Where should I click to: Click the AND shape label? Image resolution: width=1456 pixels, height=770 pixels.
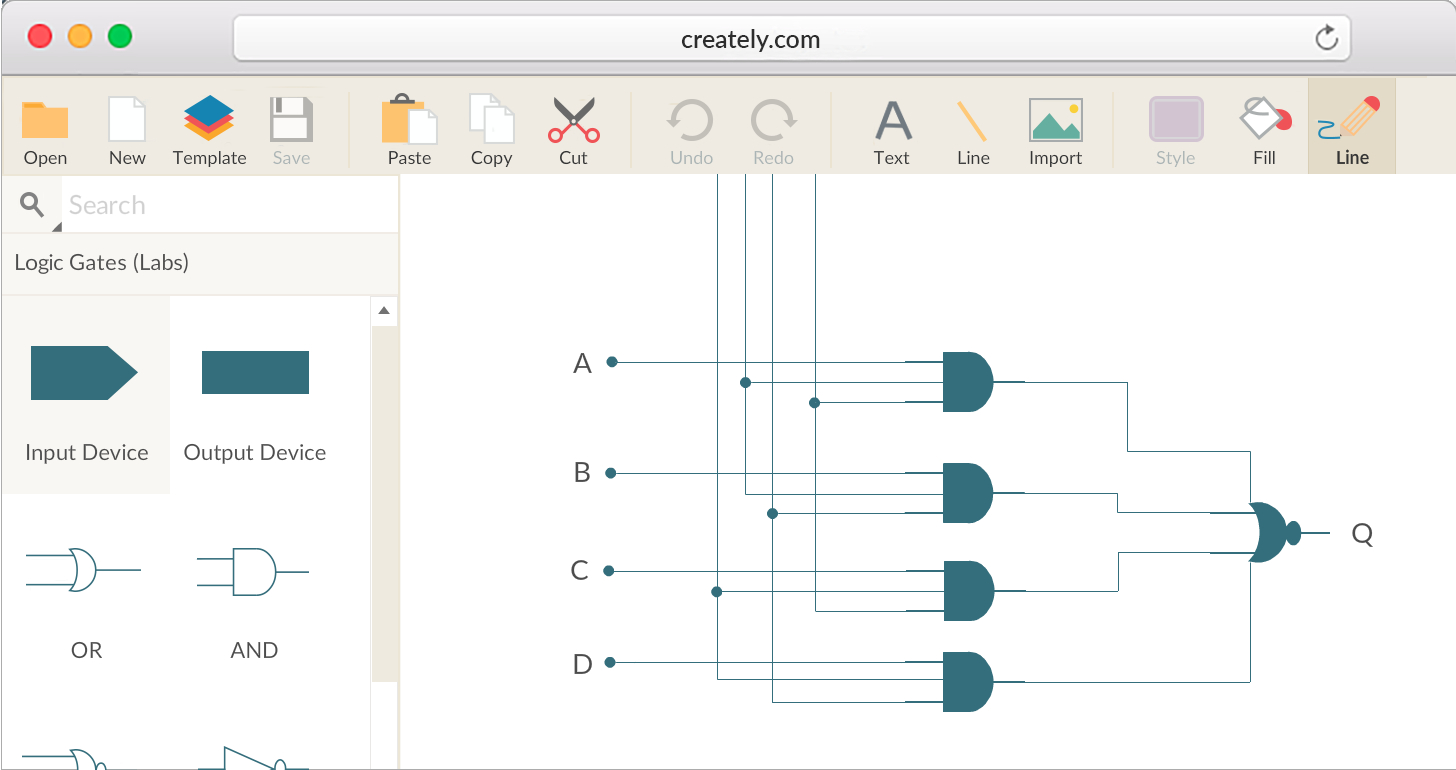pos(254,650)
